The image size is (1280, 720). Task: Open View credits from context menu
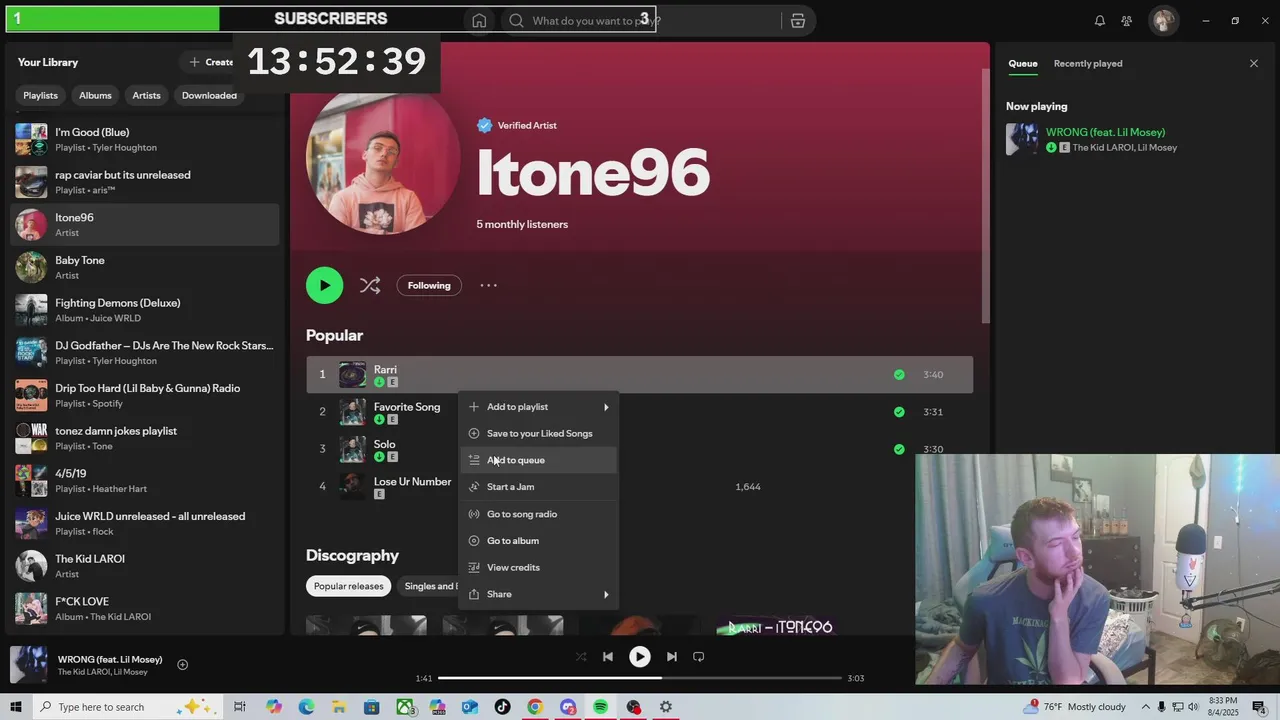point(538,567)
